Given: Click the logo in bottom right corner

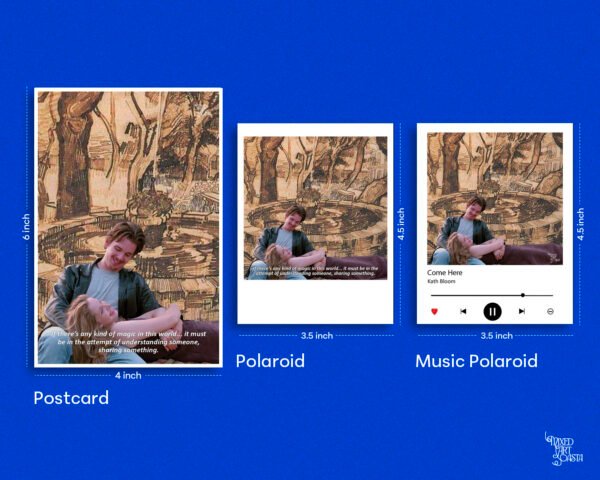Looking at the screenshot, I should coord(564,447).
